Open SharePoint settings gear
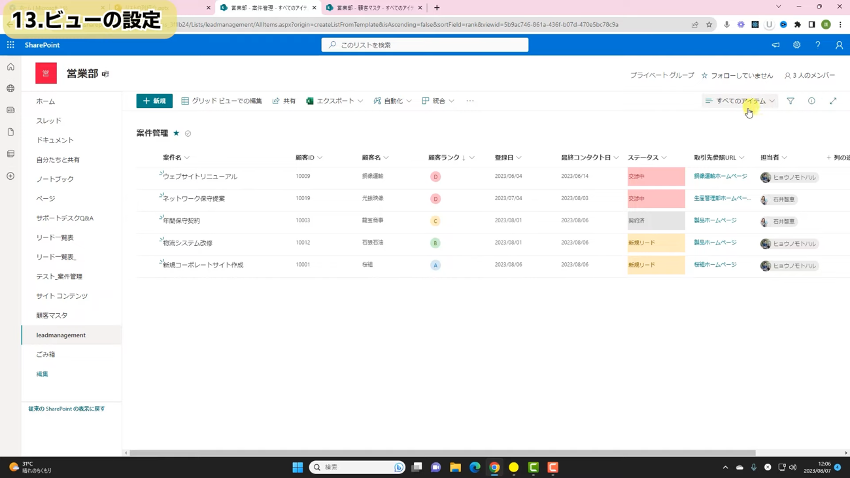Image resolution: width=850 pixels, height=478 pixels. pyautogui.click(x=797, y=45)
